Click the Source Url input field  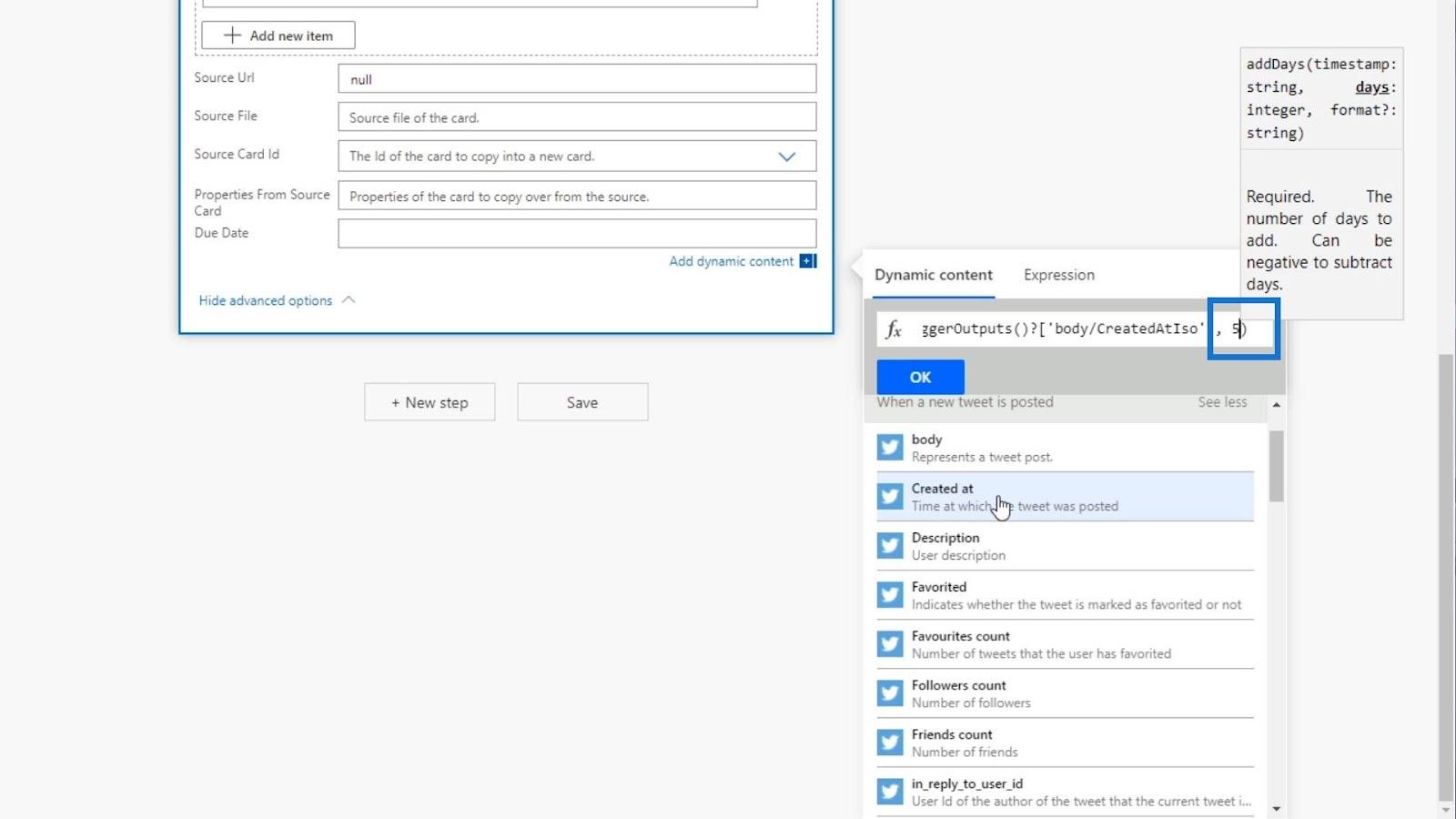(577, 79)
